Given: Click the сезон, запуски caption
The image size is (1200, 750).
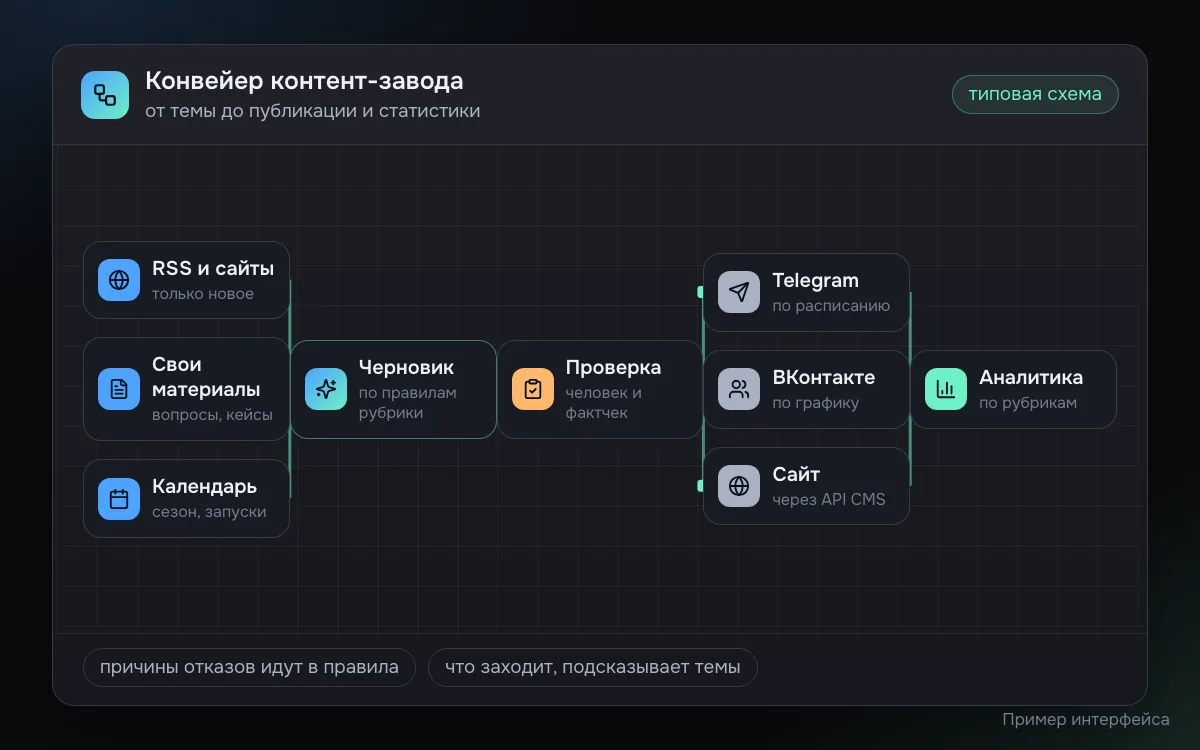Looking at the screenshot, I should 209,512.
